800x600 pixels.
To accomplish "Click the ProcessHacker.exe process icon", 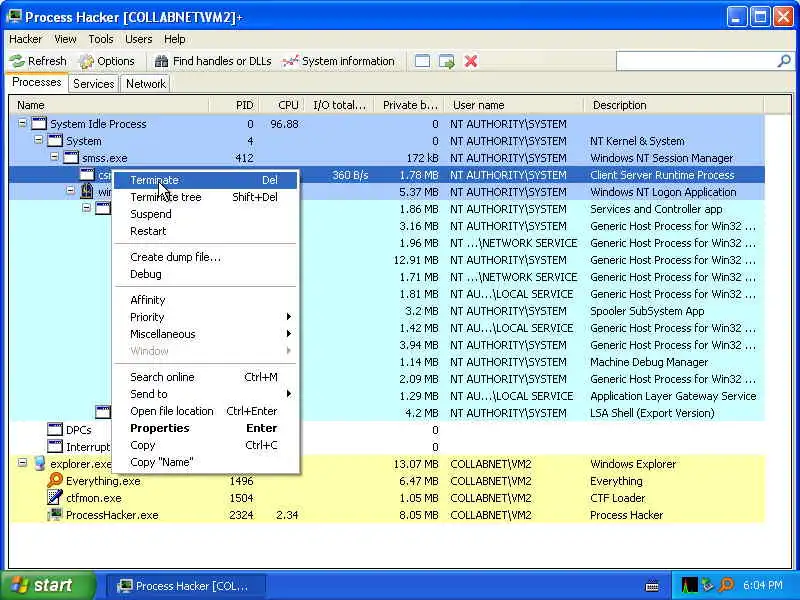I will click(x=55, y=514).
